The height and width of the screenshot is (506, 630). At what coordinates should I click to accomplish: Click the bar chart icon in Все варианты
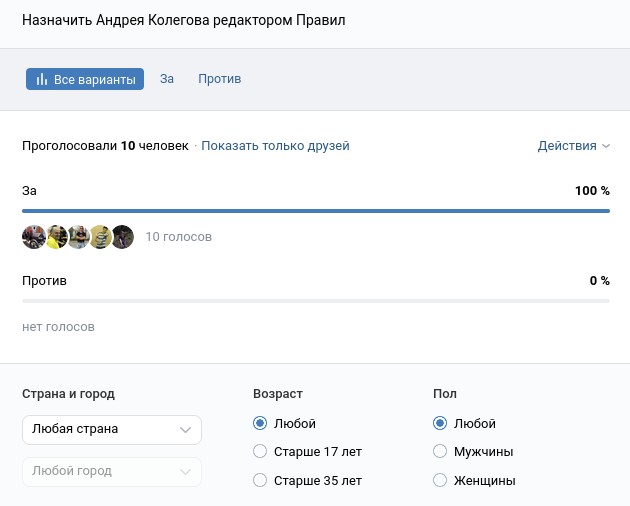(42, 80)
